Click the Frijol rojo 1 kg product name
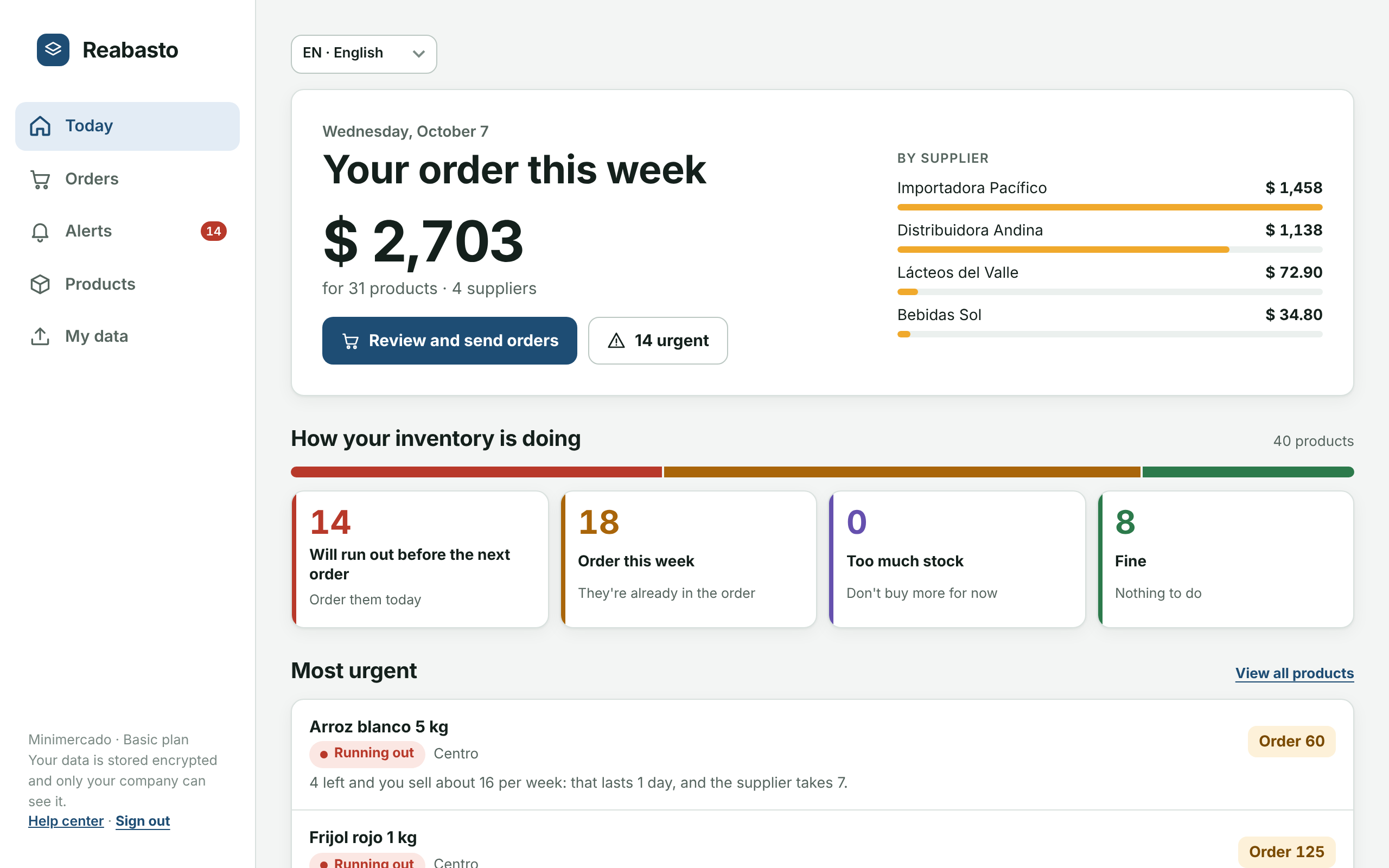The height and width of the screenshot is (868, 1389). coord(363,838)
